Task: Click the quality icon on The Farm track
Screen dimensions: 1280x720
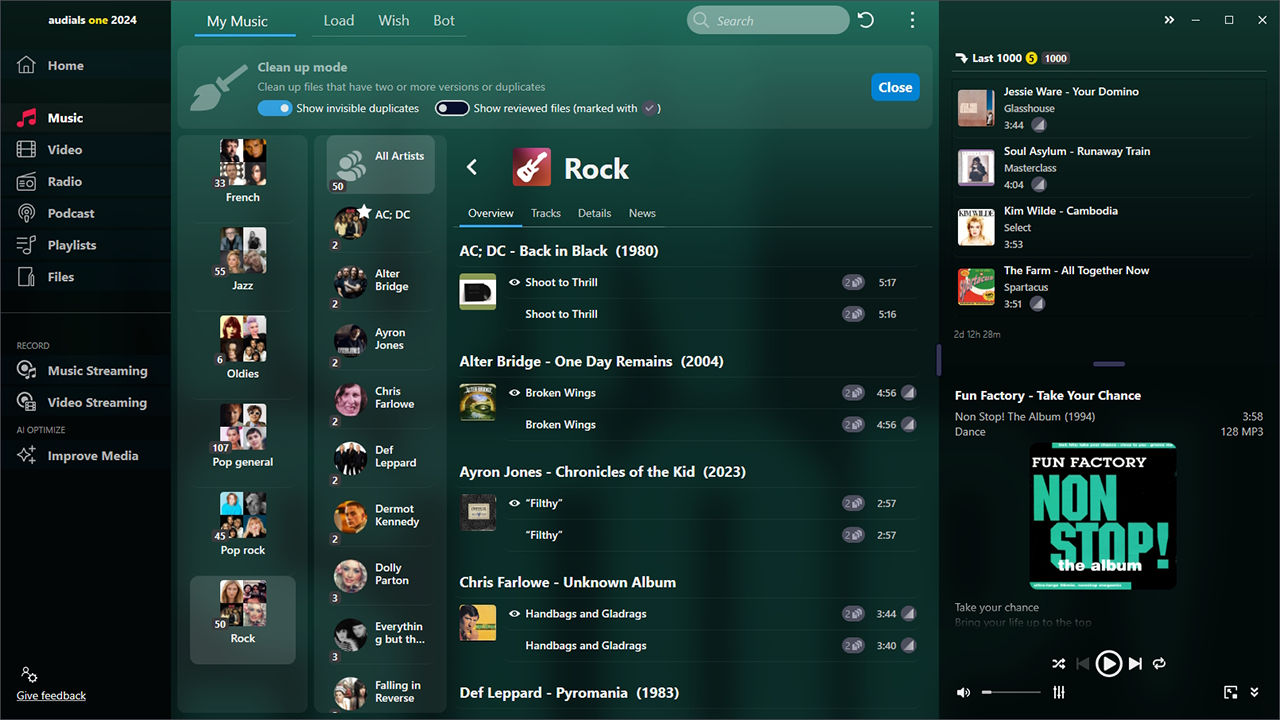Action: 1037,304
